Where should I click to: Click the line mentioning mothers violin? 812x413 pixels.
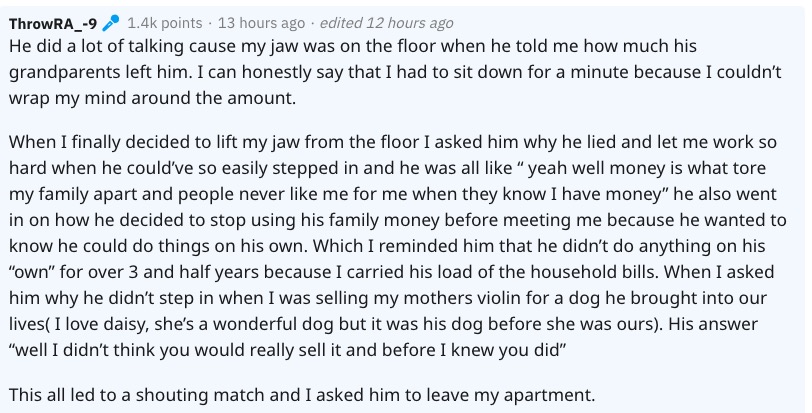pos(389,298)
